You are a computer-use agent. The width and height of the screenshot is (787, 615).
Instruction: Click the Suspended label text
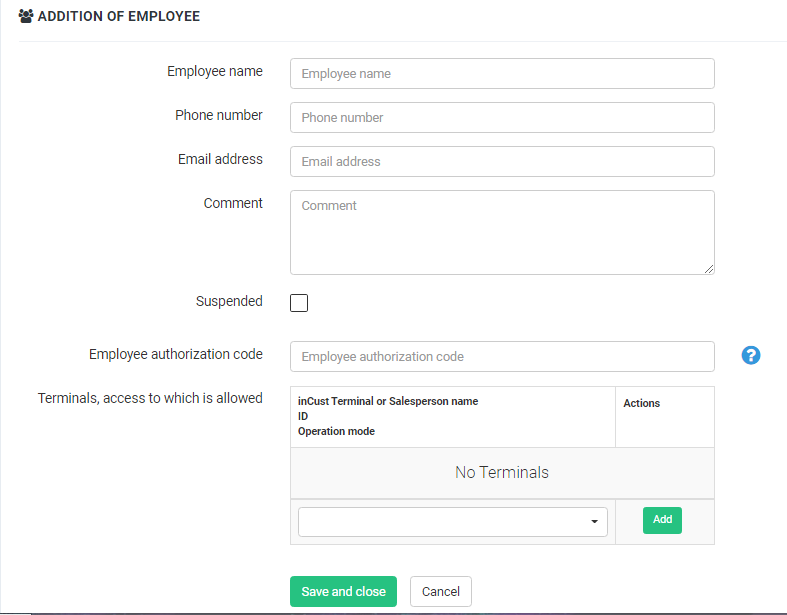coord(229,301)
